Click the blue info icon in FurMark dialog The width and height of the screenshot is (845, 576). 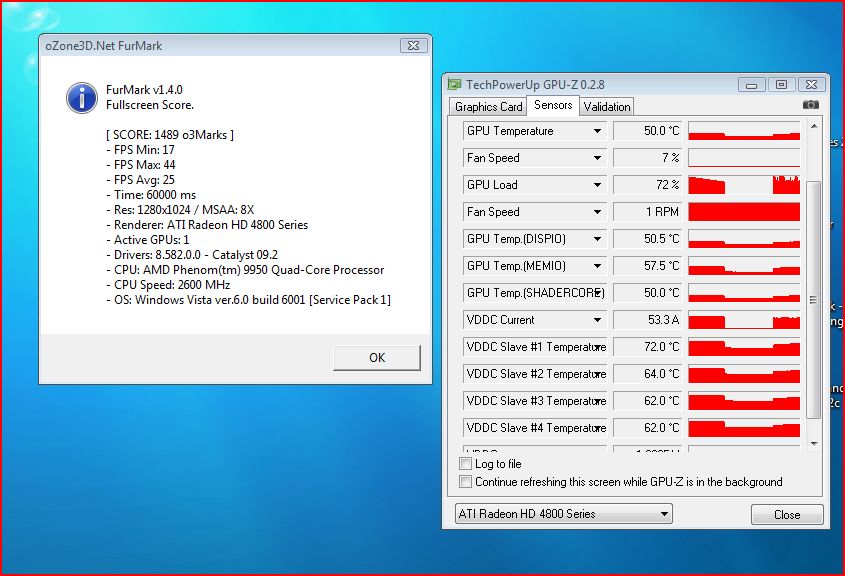pyautogui.click(x=82, y=98)
